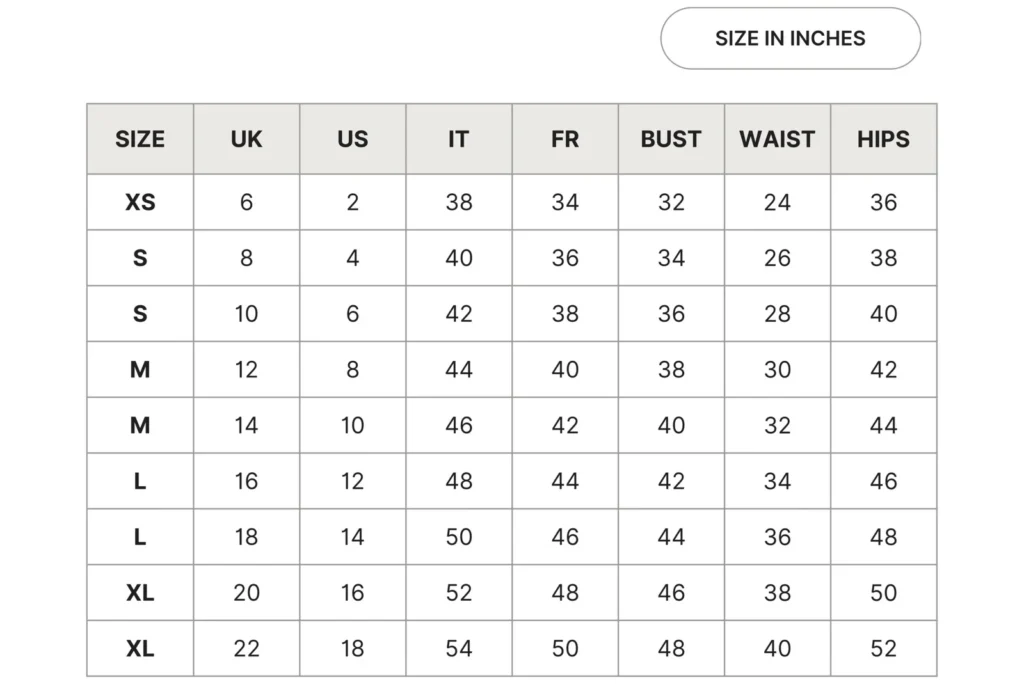Select the US size 2 cell
This screenshot has width=1024, height=689.
coord(352,202)
